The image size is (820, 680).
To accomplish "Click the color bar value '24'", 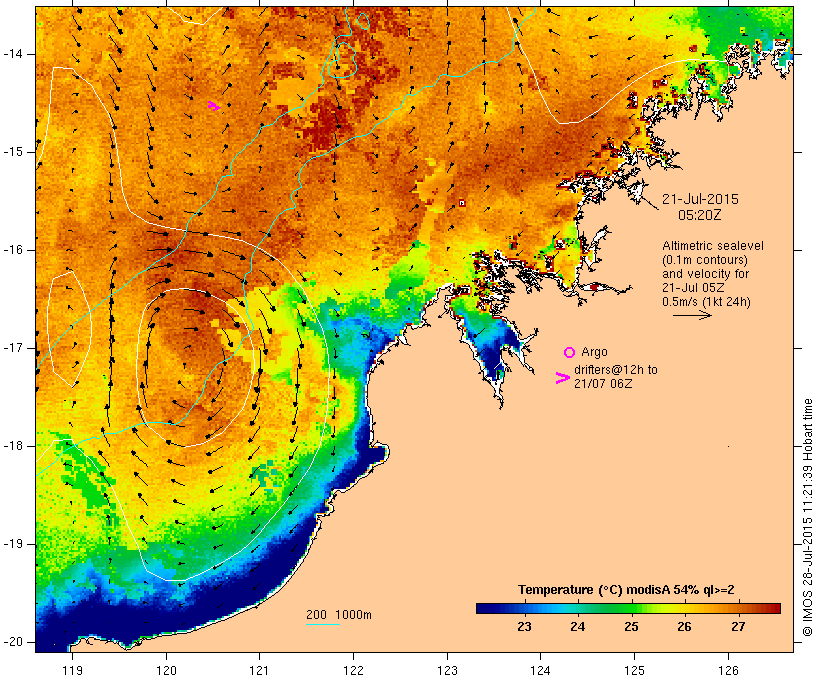I will [577, 627].
